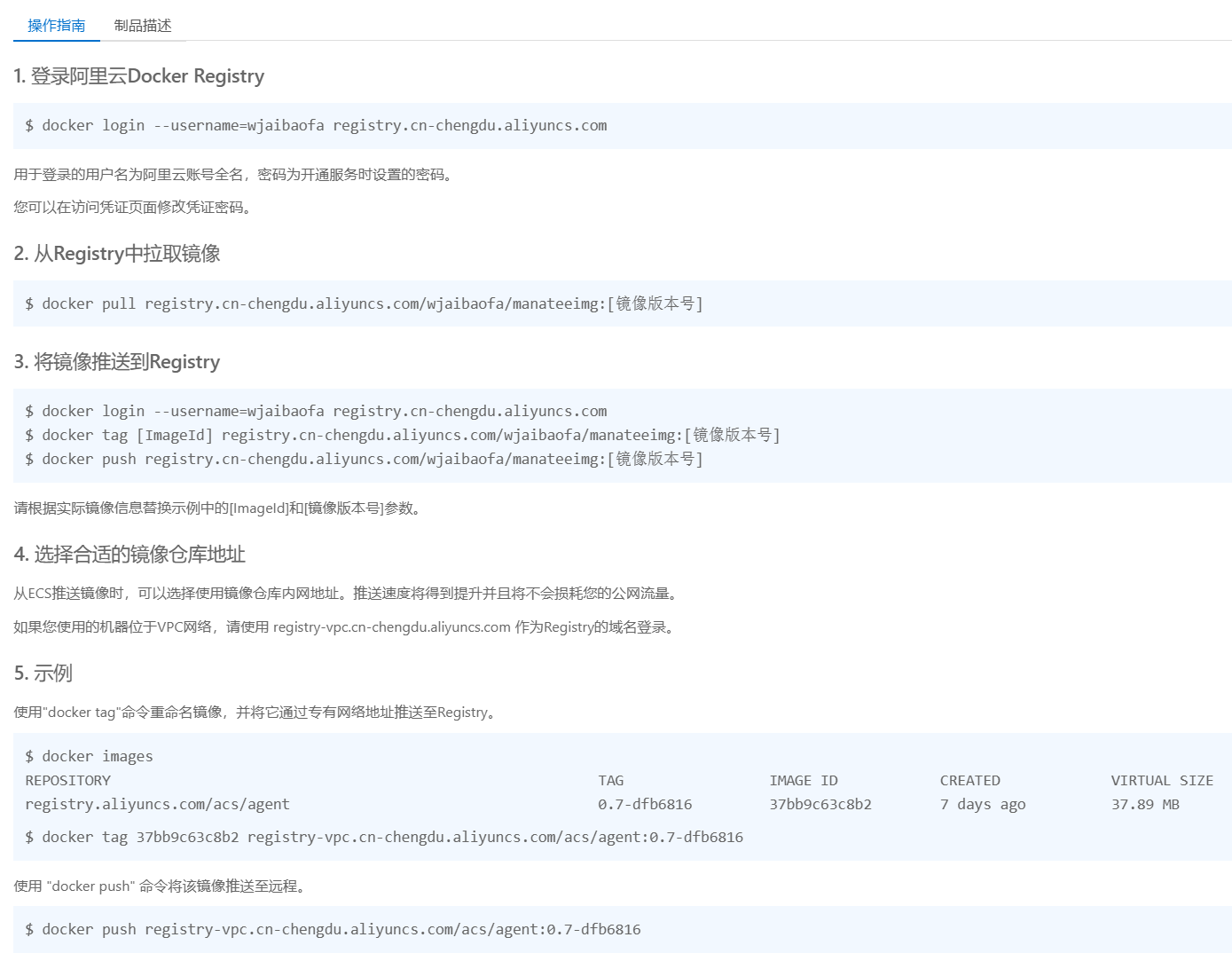
Task: Click the heading 登录阿里云Docker Registry
Action: click(139, 76)
